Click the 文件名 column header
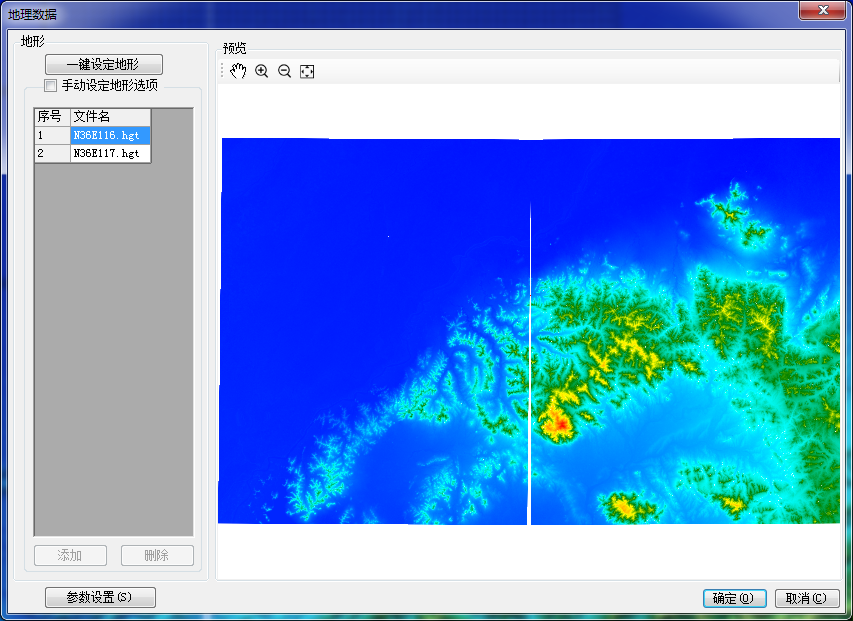Viewport: 853px width, 621px height. pos(110,116)
